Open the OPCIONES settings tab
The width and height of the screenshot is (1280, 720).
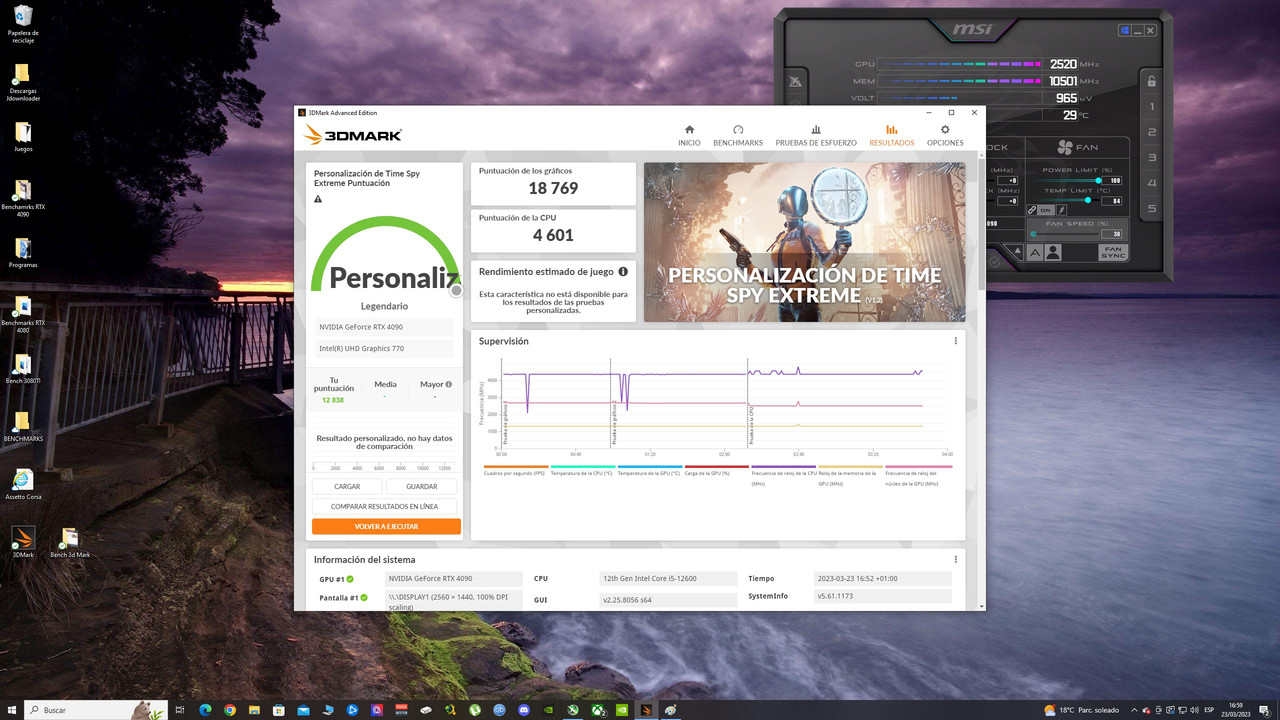pos(945,136)
